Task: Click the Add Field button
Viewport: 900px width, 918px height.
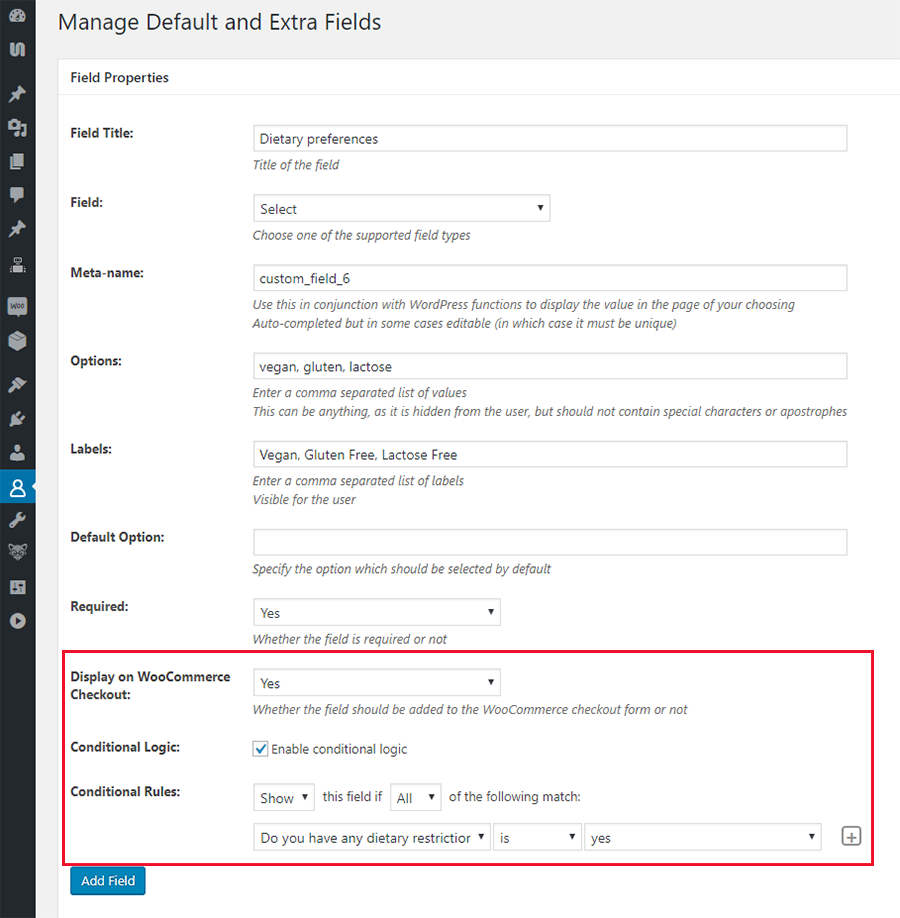Action: coord(107,880)
